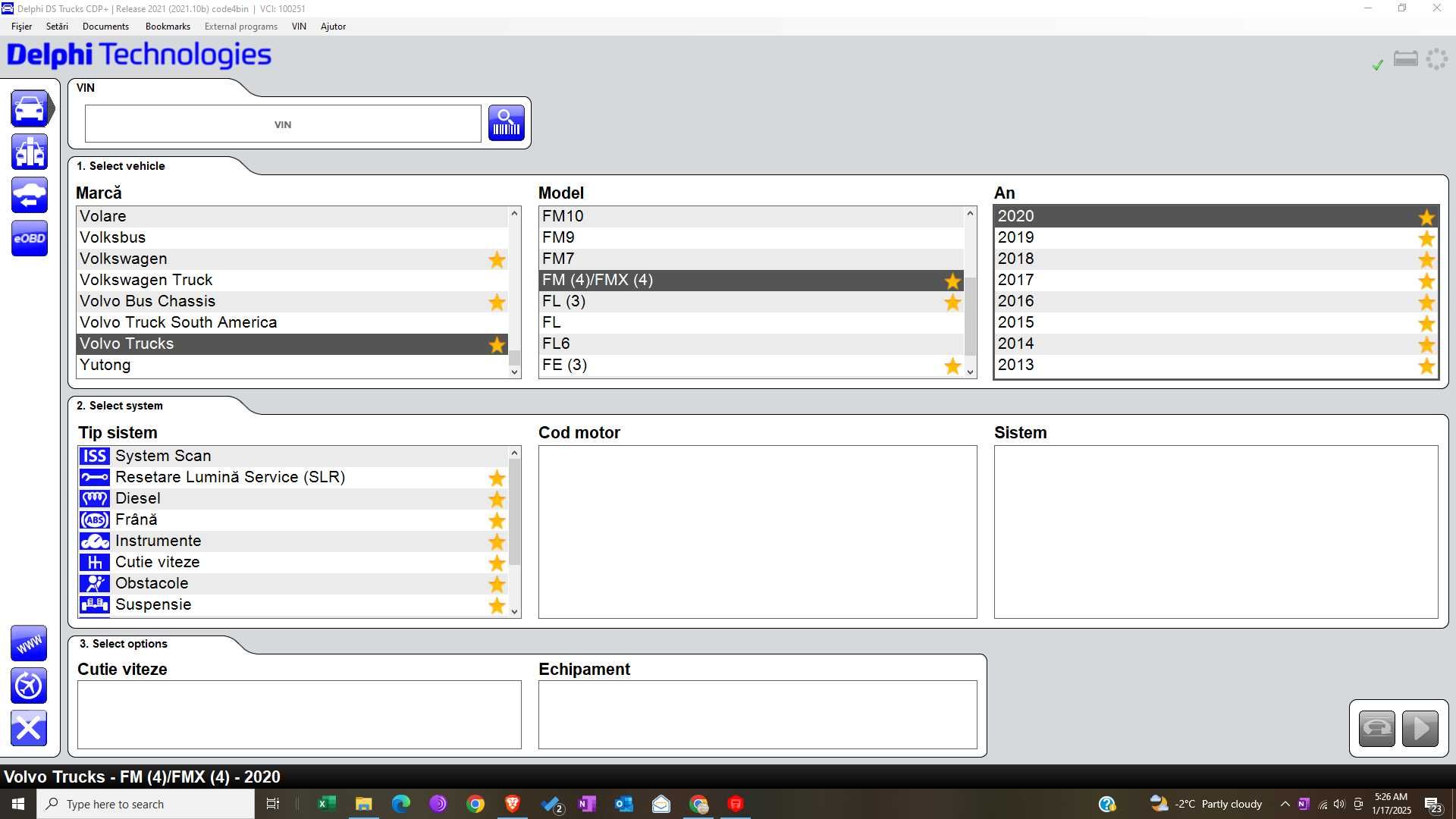
Task: Click the Obstacole airbag icon
Action: tap(95, 583)
